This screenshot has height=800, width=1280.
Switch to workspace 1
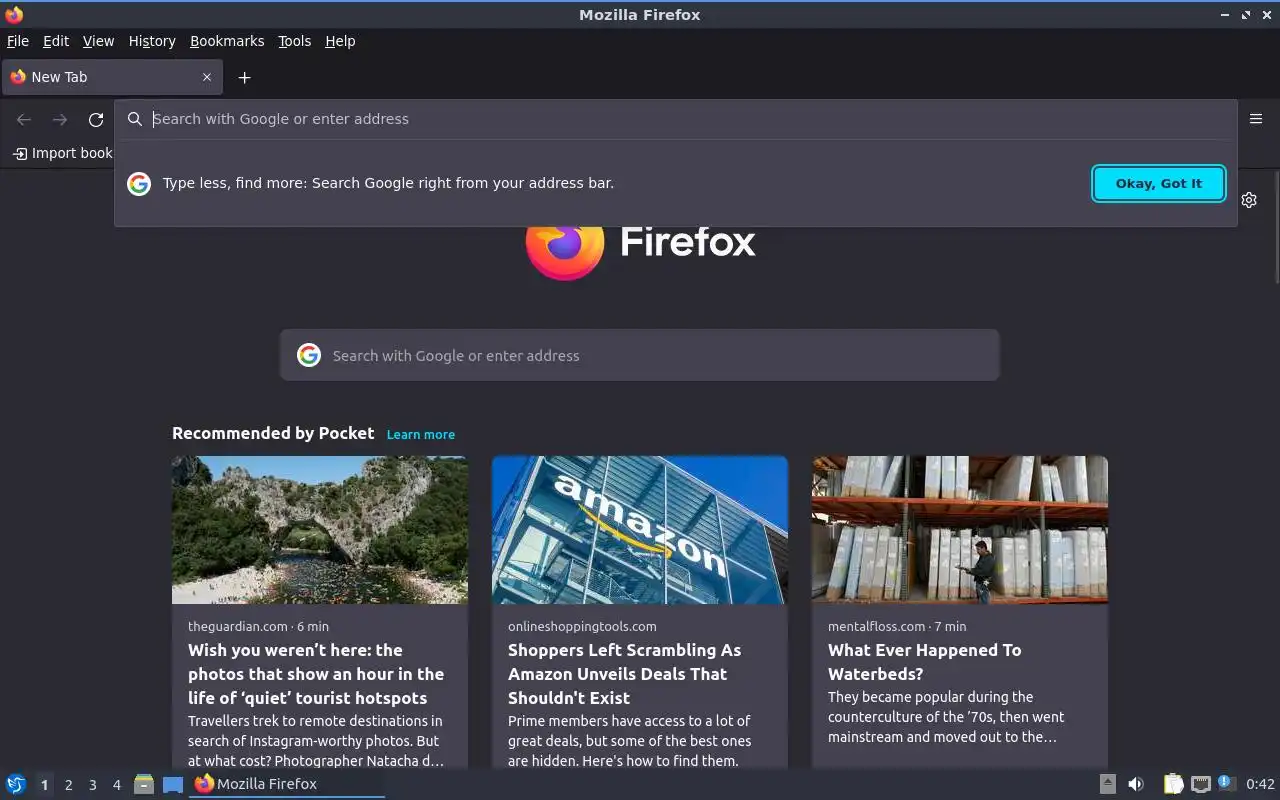(44, 785)
